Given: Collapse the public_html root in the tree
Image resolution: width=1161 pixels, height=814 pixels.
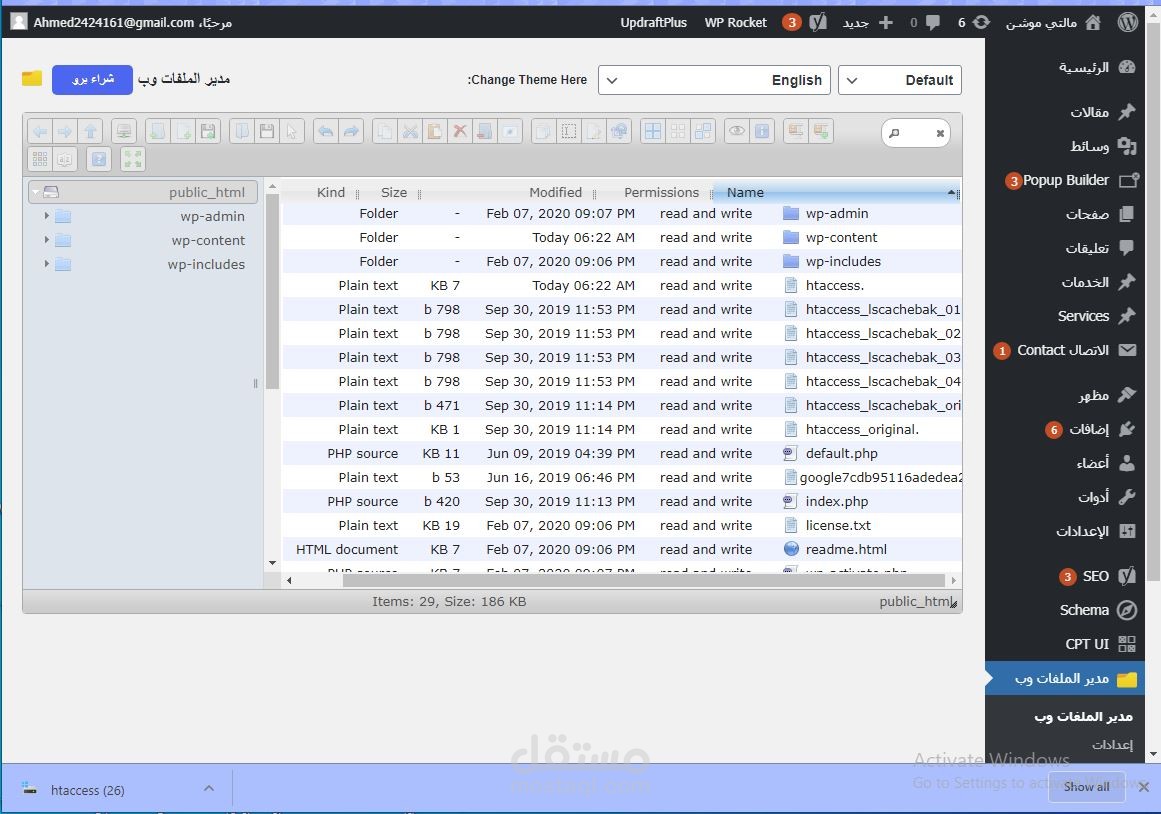Looking at the screenshot, I should pos(35,192).
